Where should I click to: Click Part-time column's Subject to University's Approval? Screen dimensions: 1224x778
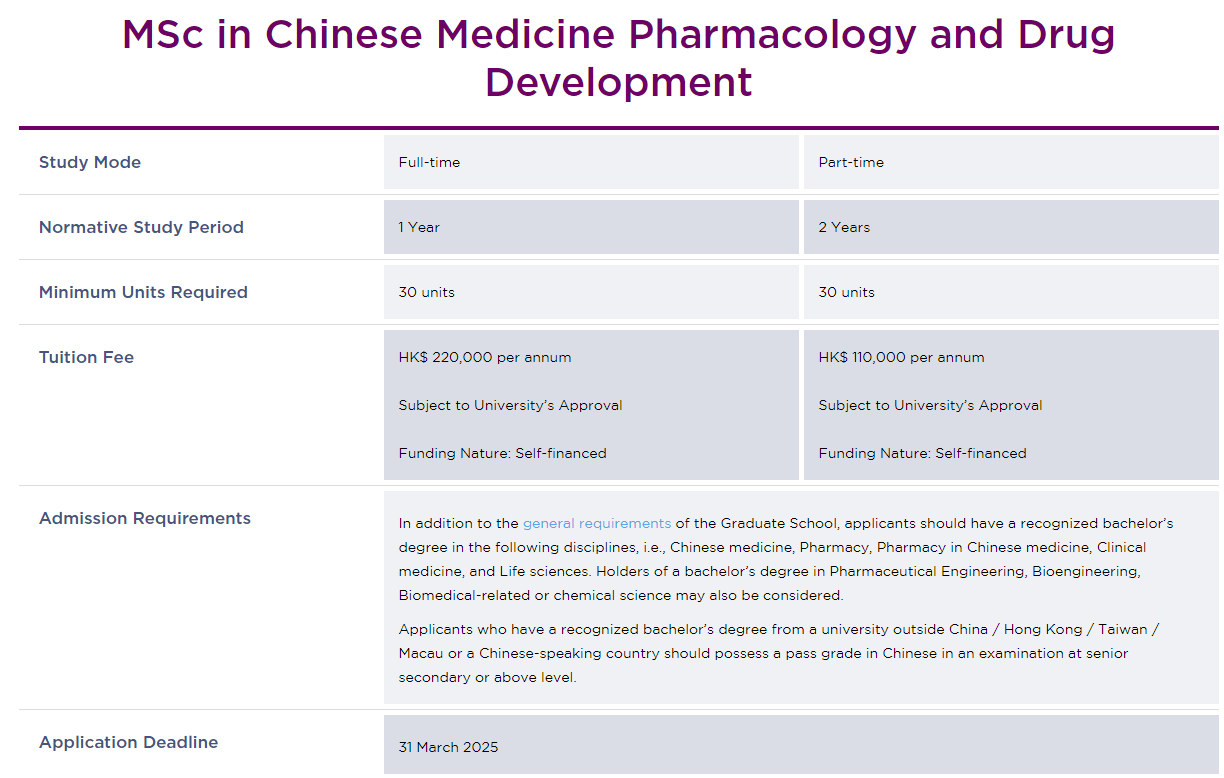click(x=930, y=405)
